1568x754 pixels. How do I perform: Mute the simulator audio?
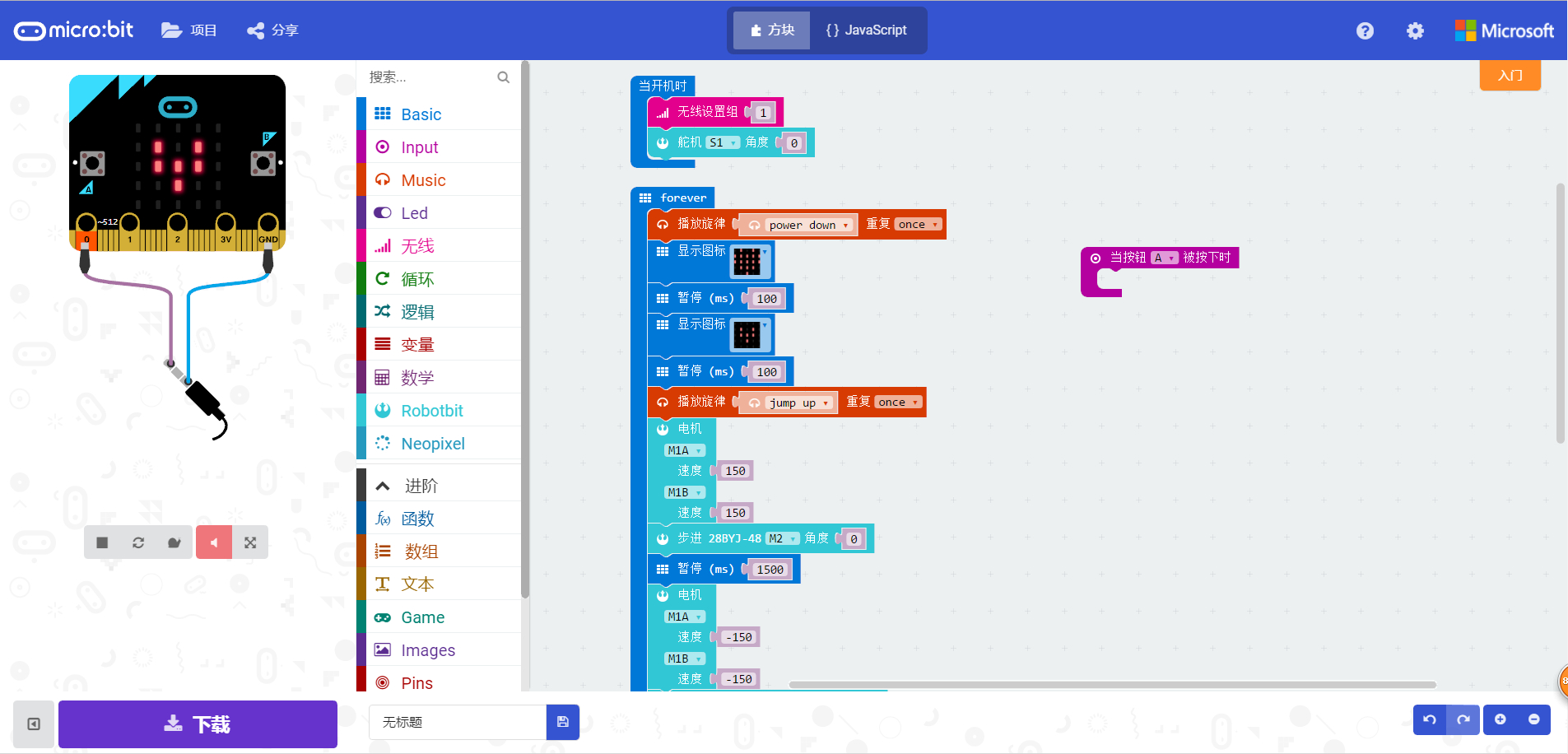coord(214,542)
